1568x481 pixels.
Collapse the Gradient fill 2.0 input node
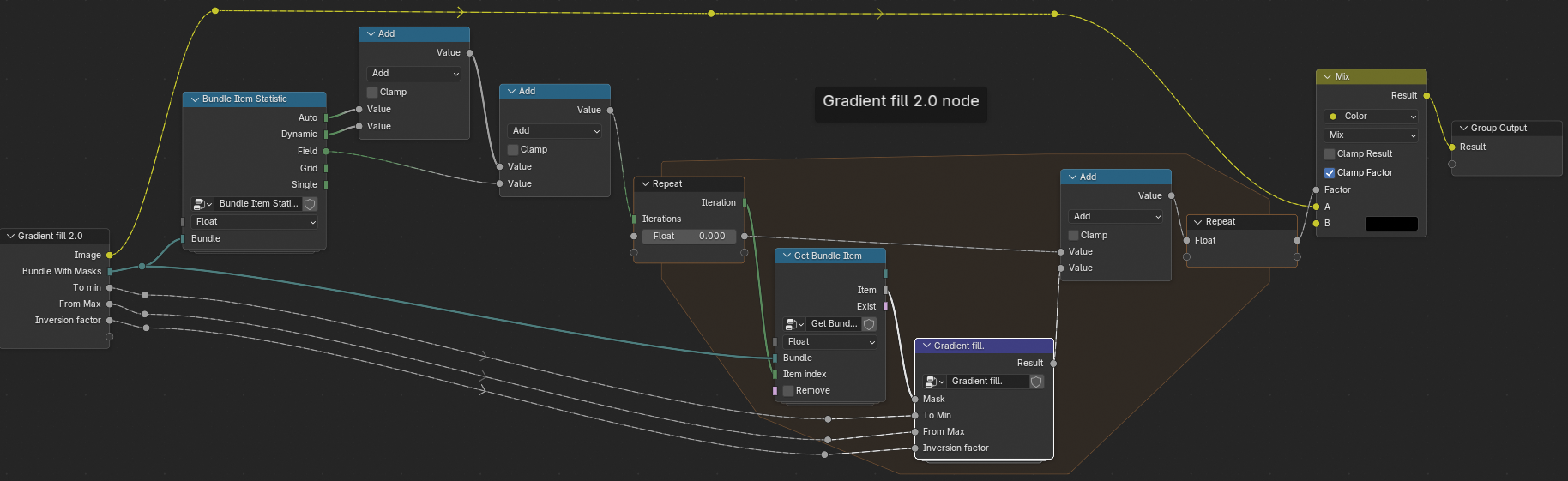(10, 236)
